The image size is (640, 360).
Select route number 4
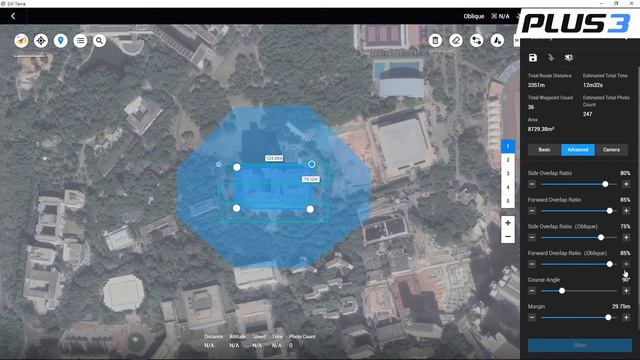coord(508,187)
